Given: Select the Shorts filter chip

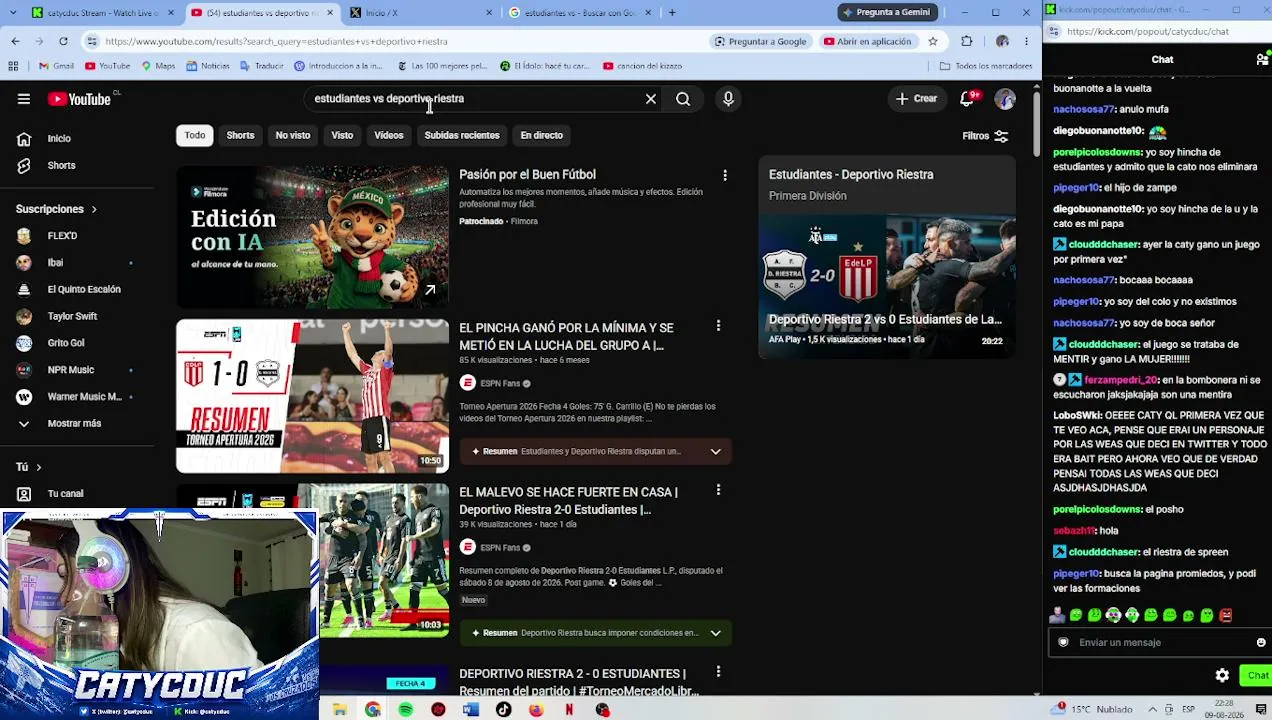Looking at the screenshot, I should (x=240, y=135).
